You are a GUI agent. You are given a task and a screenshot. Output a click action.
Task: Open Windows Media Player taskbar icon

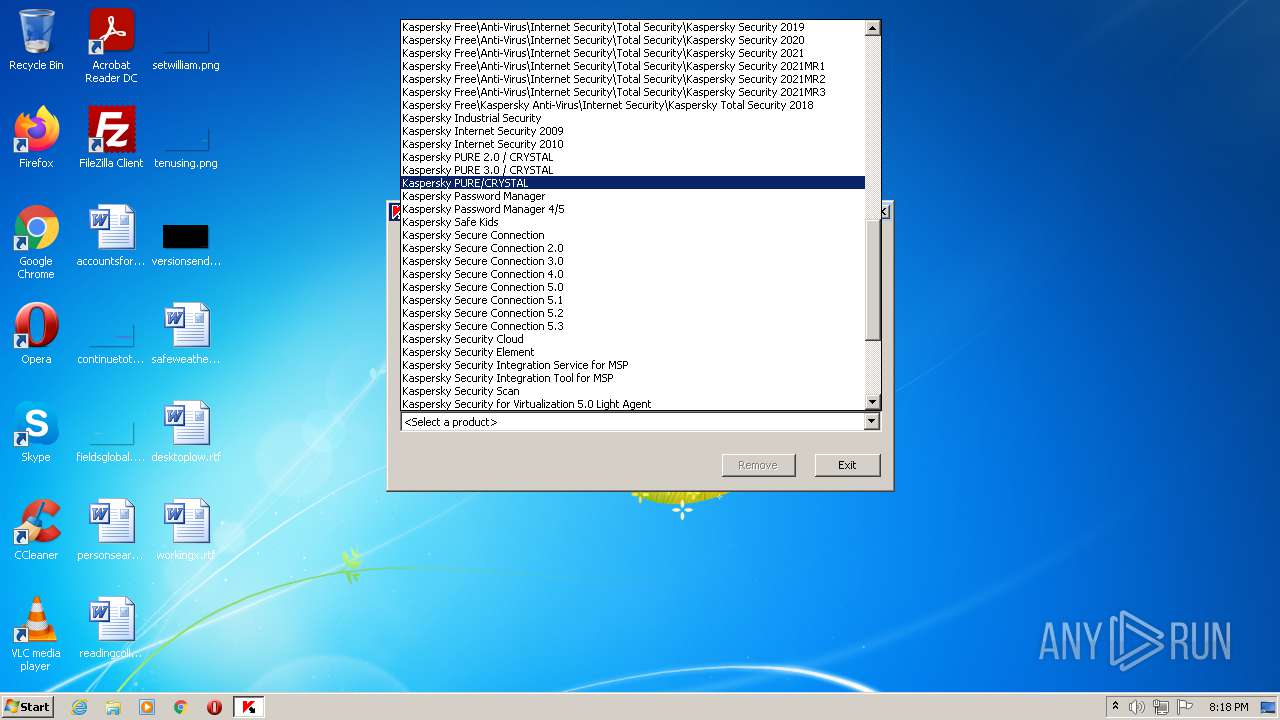[147, 707]
